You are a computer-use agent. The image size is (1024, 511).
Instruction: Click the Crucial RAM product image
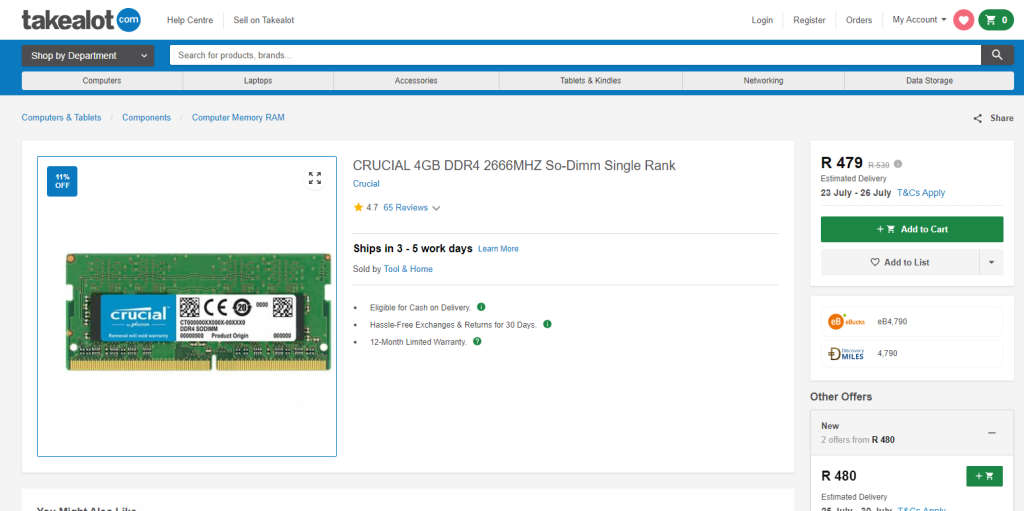(x=199, y=312)
